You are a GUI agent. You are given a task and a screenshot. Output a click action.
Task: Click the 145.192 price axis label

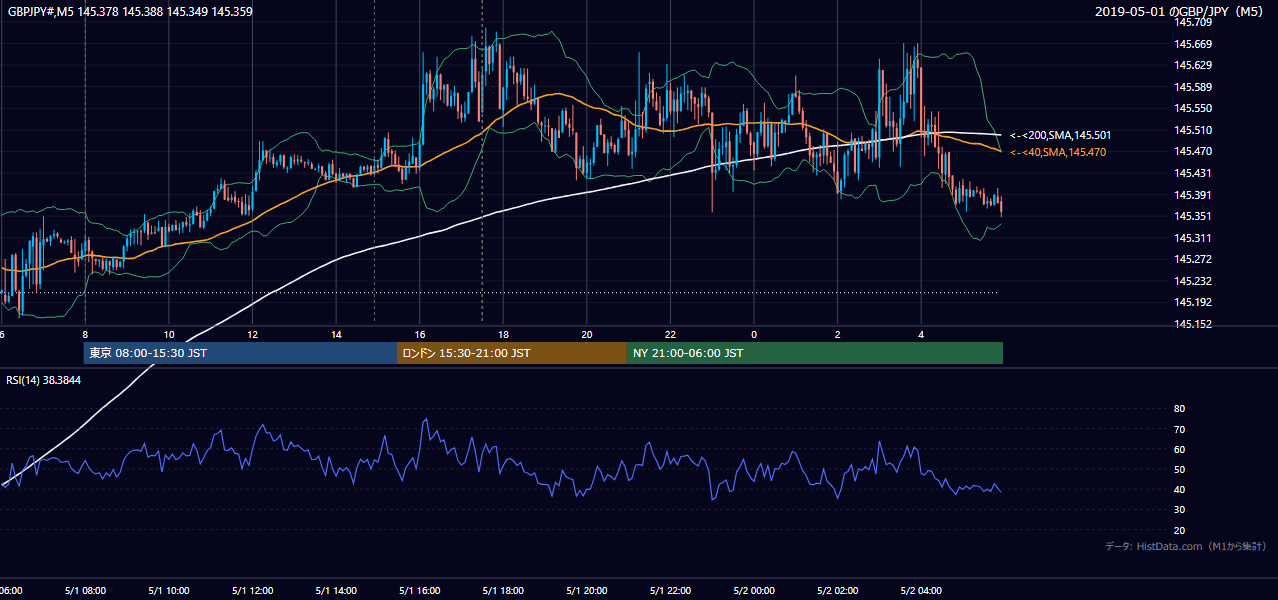pos(1194,302)
